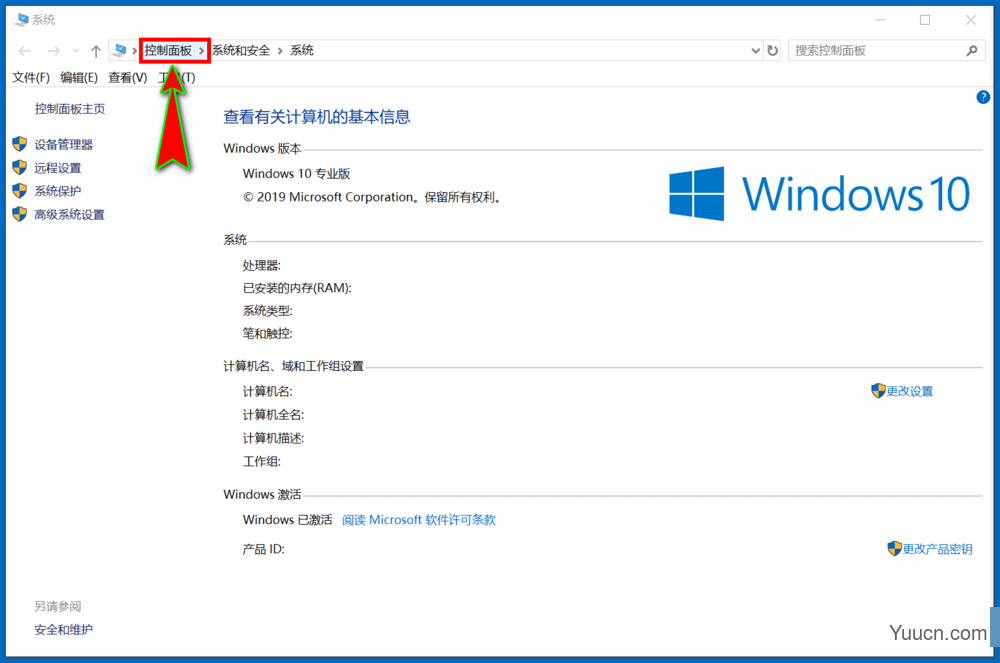The image size is (1000, 663).
Task: Open 高级系统设置 link
Action: 70,215
